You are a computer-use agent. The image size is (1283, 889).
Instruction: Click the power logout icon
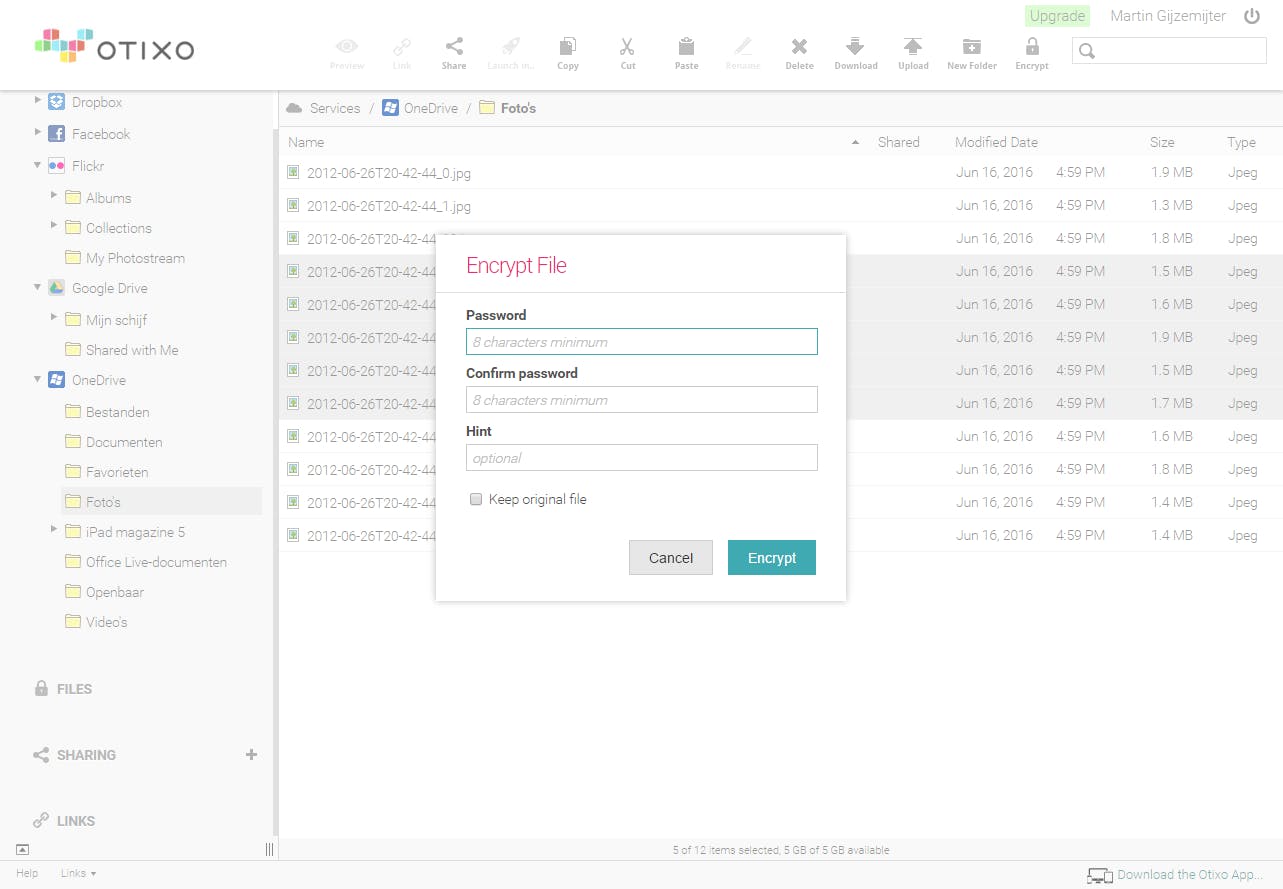click(x=1252, y=16)
